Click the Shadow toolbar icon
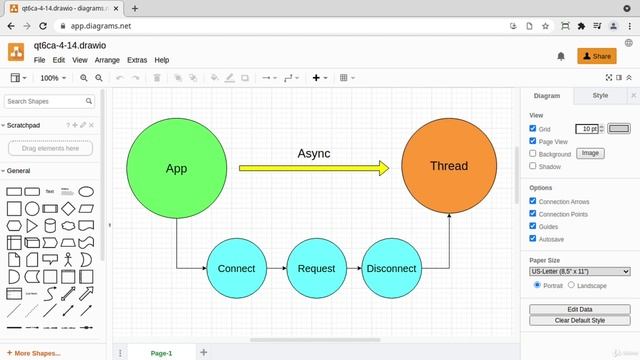 point(245,78)
